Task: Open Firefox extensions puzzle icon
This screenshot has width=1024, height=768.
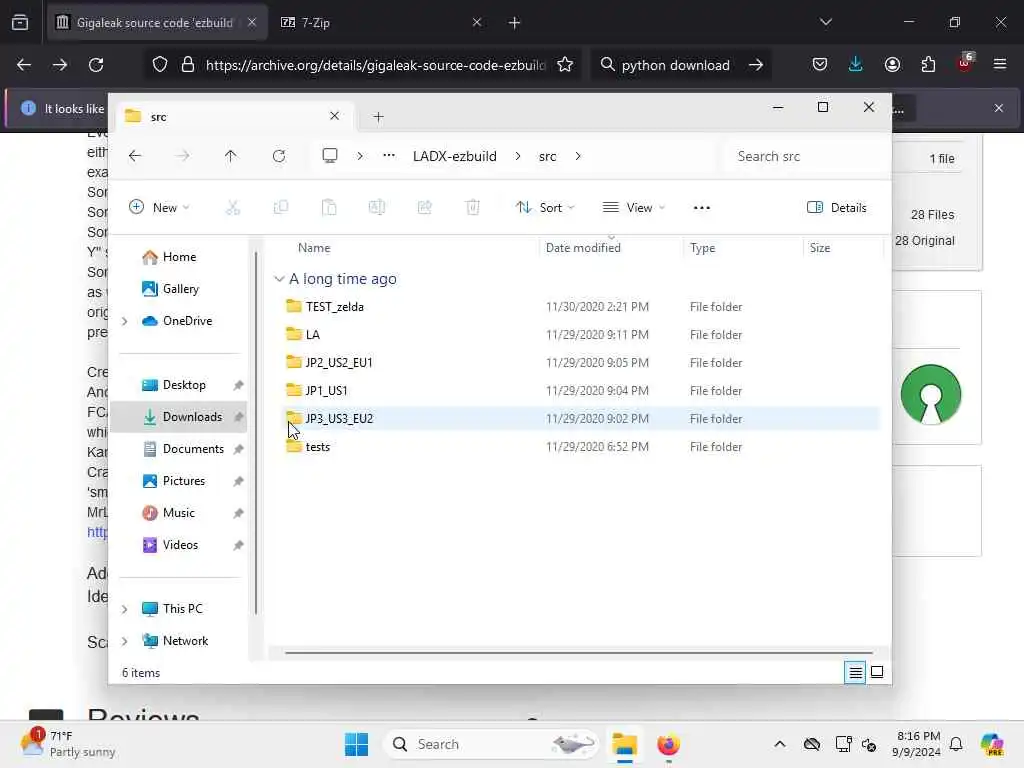Action: click(928, 65)
